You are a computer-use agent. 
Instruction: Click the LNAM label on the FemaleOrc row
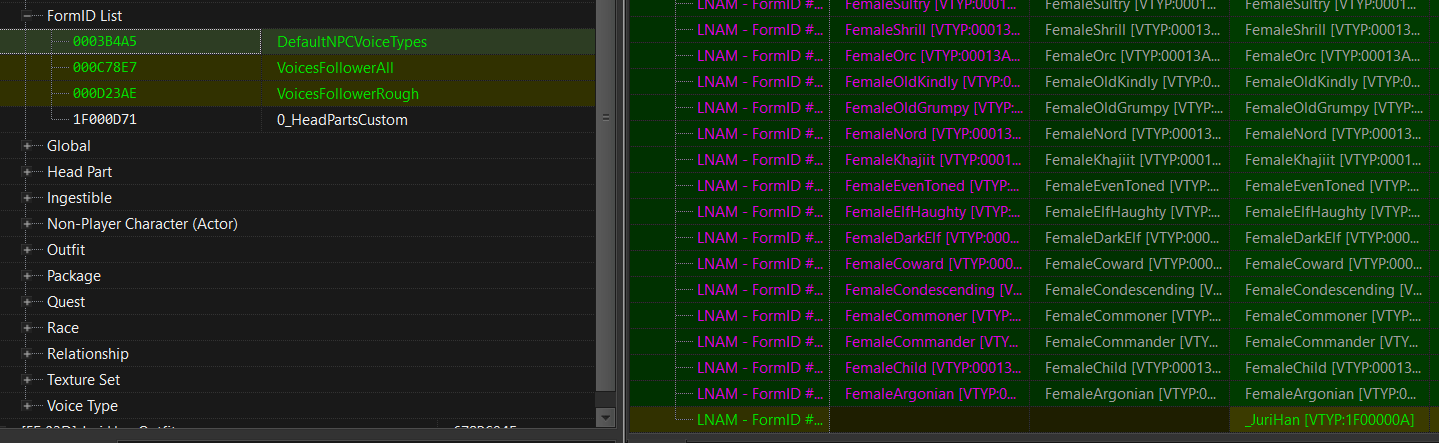pyautogui.click(x=760, y=56)
